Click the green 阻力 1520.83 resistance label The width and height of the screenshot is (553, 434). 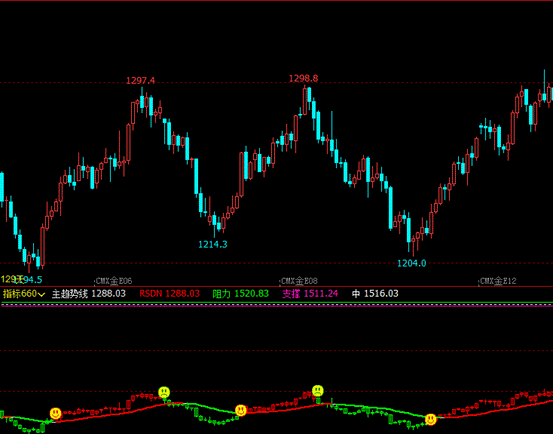241,294
